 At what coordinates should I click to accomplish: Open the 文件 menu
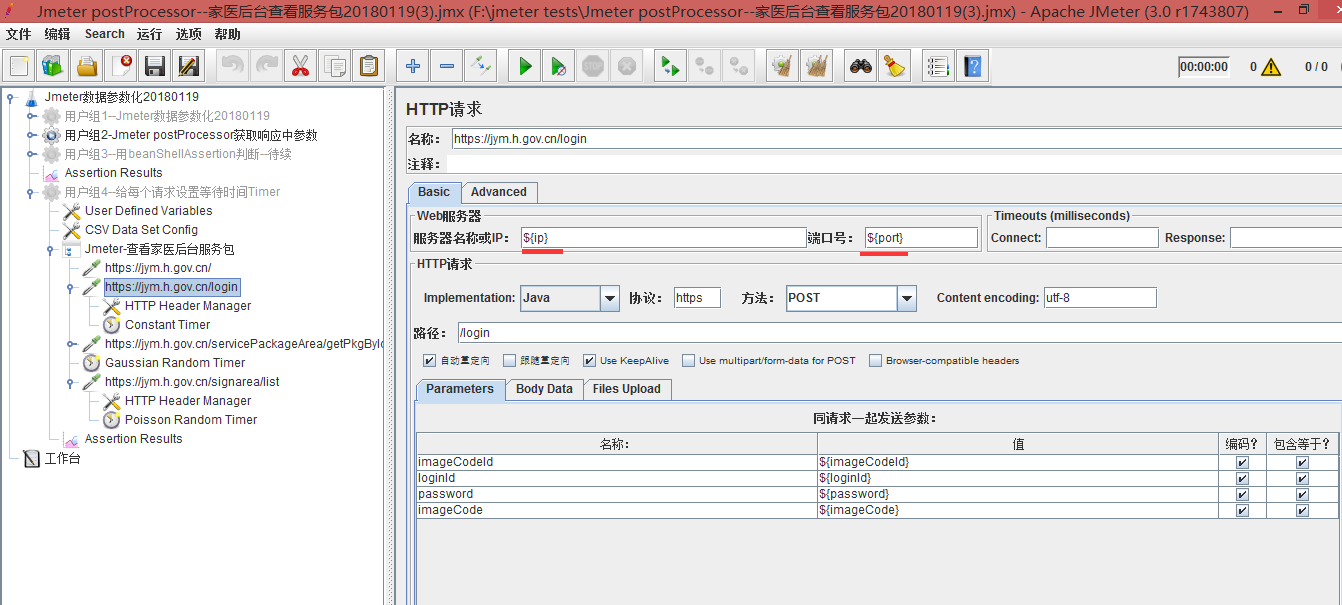pos(19,34)
